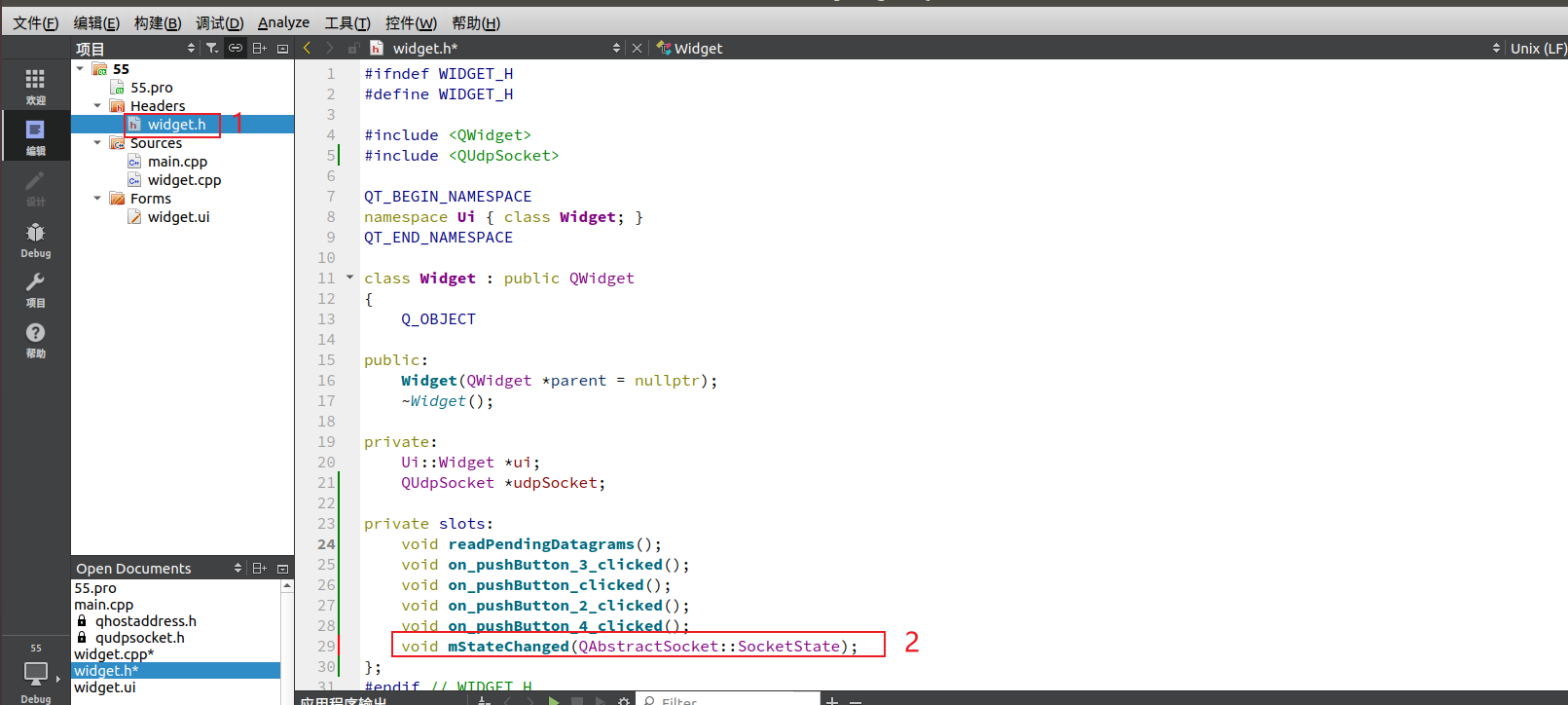Open the 控件(W) menu
The height and width of the screenshot is (705, 1568).
click(411, 22)
